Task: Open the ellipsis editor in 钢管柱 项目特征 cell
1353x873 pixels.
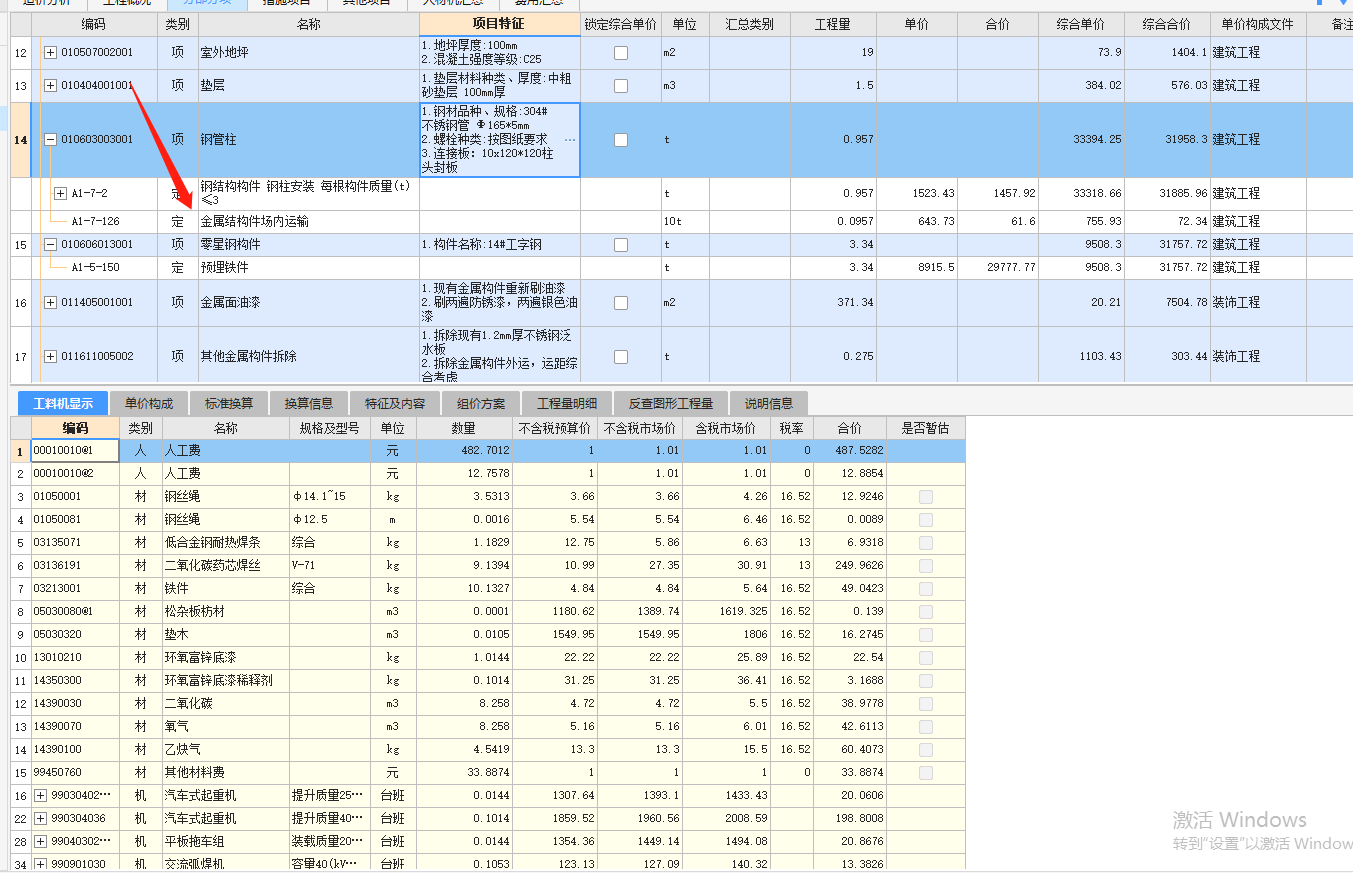Action: (x=570, y=140)
